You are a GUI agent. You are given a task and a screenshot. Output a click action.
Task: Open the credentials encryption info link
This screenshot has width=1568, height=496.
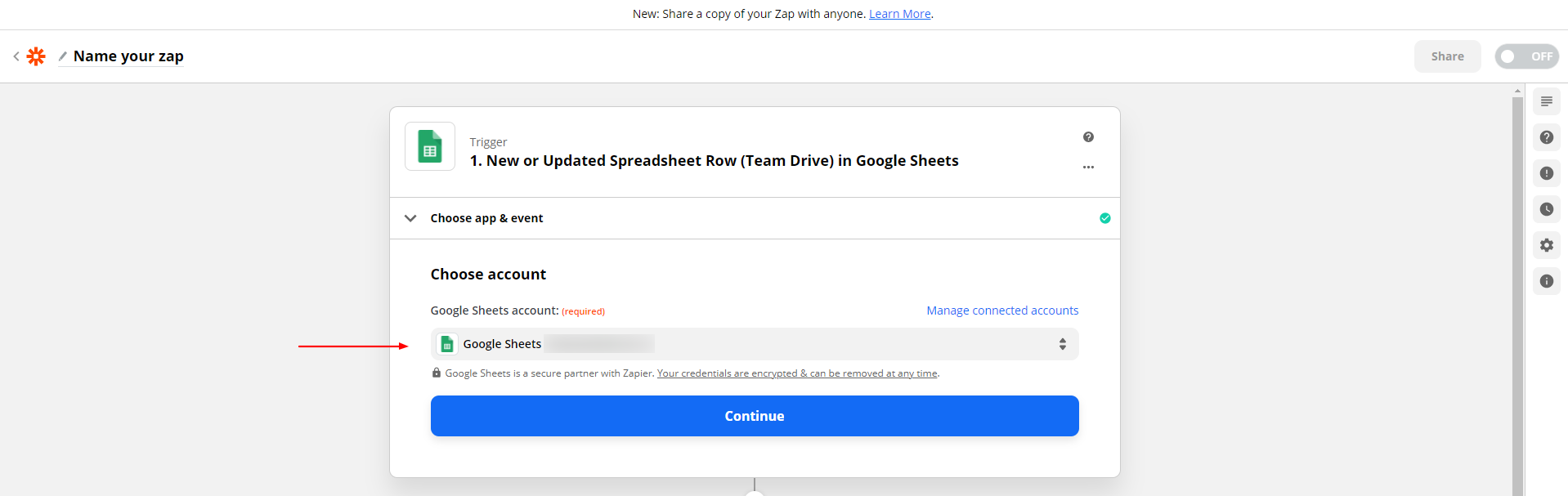[797, 373]
